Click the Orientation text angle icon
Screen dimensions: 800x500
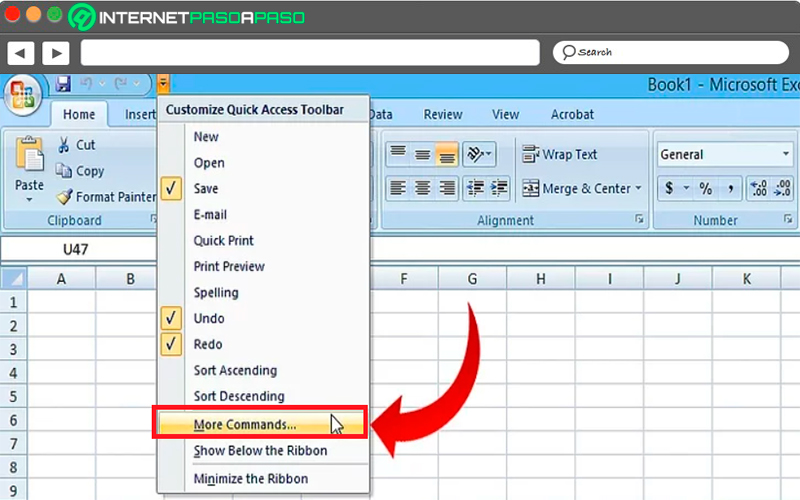tap(479, 154)
